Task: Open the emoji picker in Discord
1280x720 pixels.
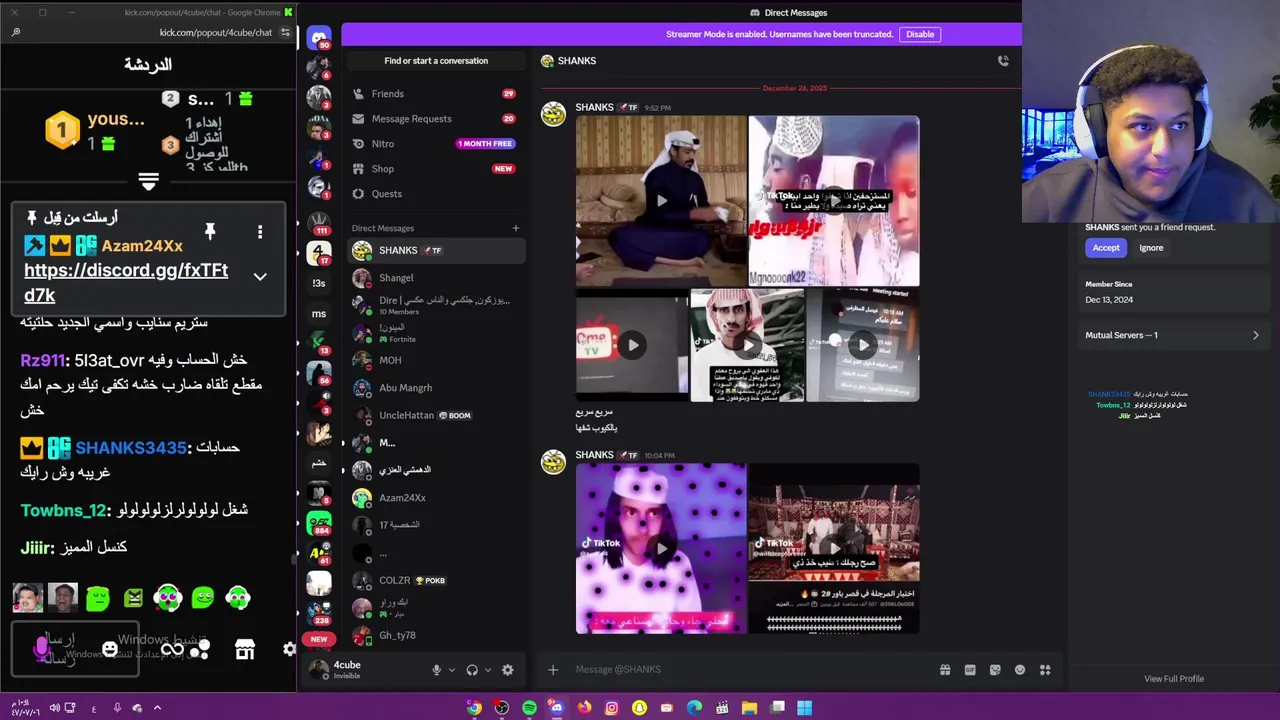Action: coord(1020,670)
